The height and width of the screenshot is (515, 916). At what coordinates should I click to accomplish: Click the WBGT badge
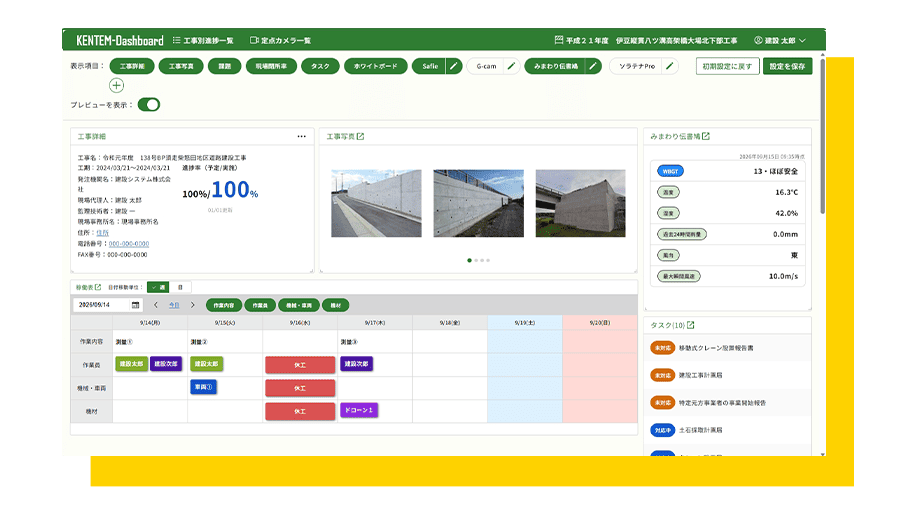click(x=670, y=171)
